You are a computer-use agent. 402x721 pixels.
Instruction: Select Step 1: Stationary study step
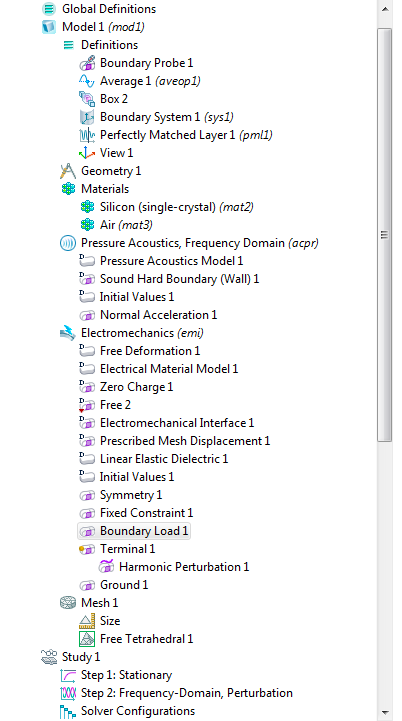pos(126,675)
